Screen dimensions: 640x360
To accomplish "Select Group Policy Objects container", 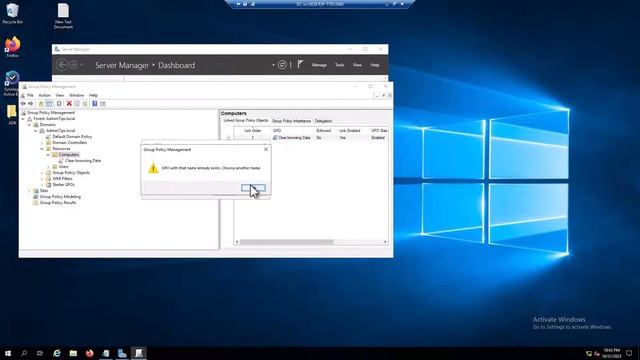I will pyautogui.click(x=71, y=173).
